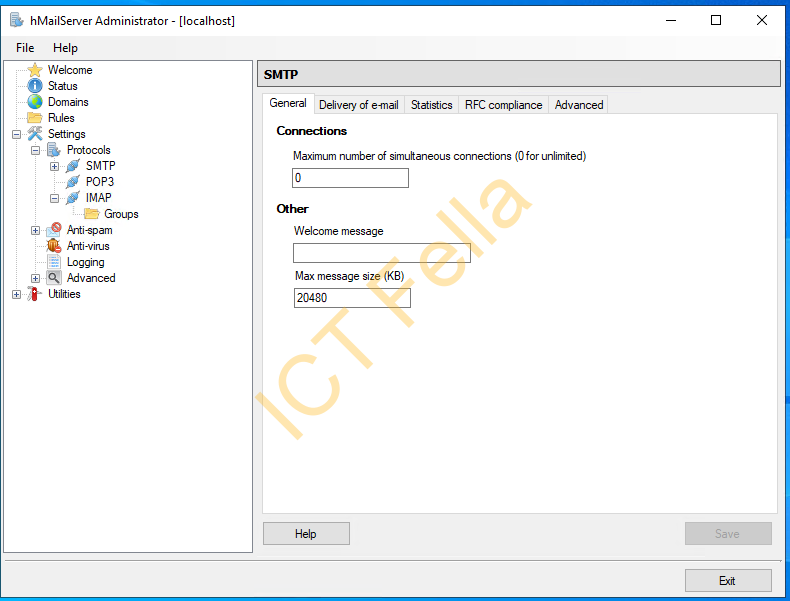Click the Groups folder icon
Image resolution: width=790 pixels, height=601 pixels.
[92, 214]
